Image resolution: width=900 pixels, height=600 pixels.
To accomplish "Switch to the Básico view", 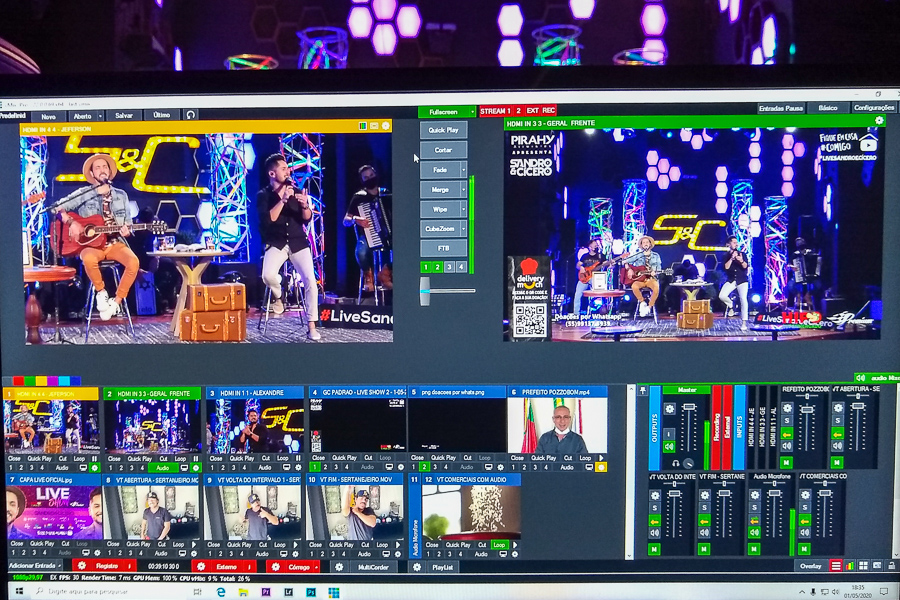I will 827,107.
